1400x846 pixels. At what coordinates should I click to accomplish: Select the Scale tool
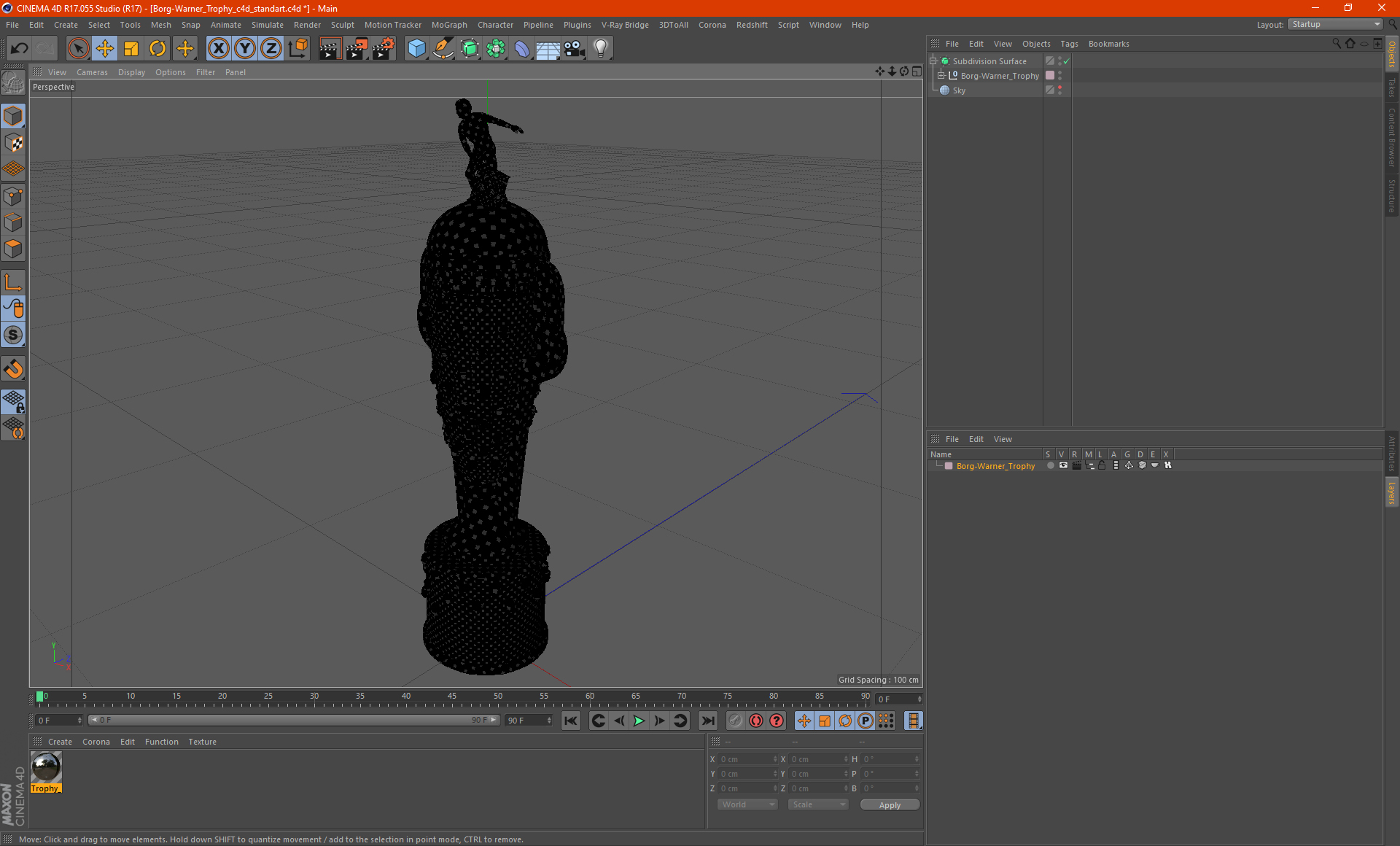(x=131, y=49)
